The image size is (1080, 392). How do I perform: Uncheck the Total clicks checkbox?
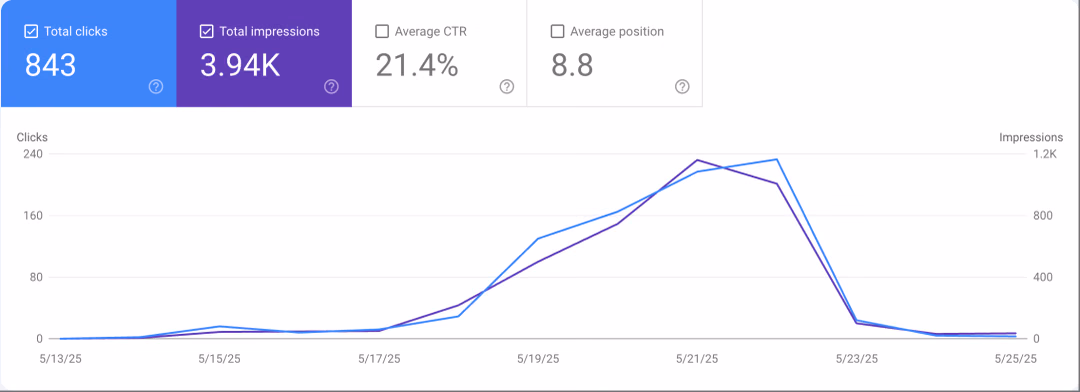coord(31,31)
